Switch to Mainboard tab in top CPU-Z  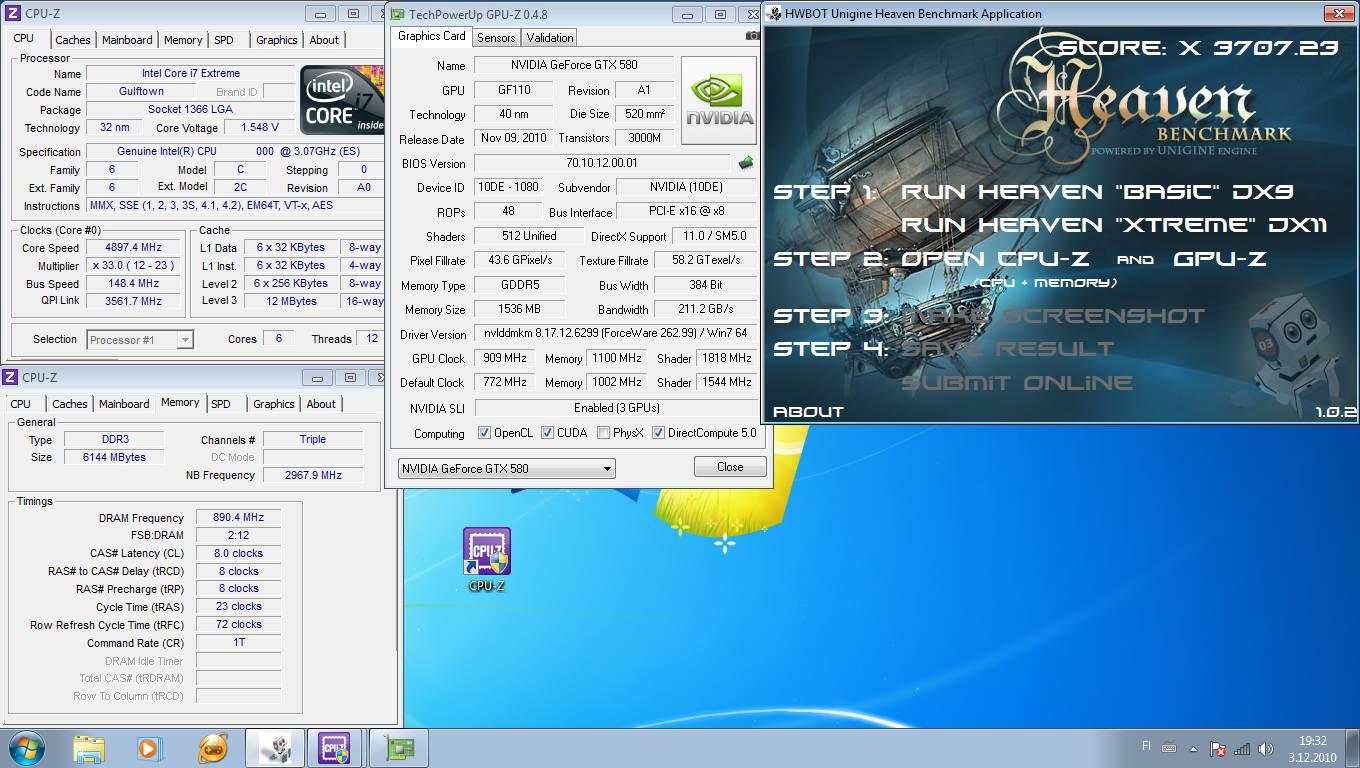click(127, 40)
